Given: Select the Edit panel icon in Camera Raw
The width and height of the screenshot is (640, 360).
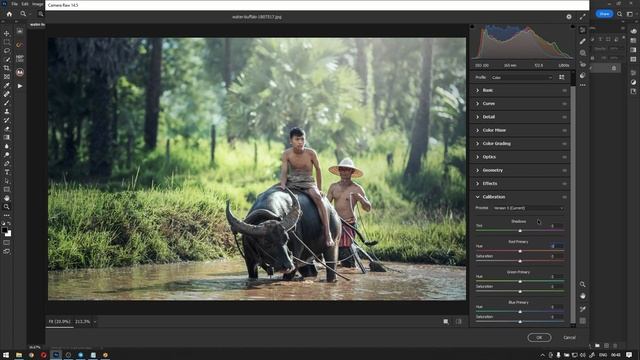Looking at the screenshot, I should tap(582, 30).
